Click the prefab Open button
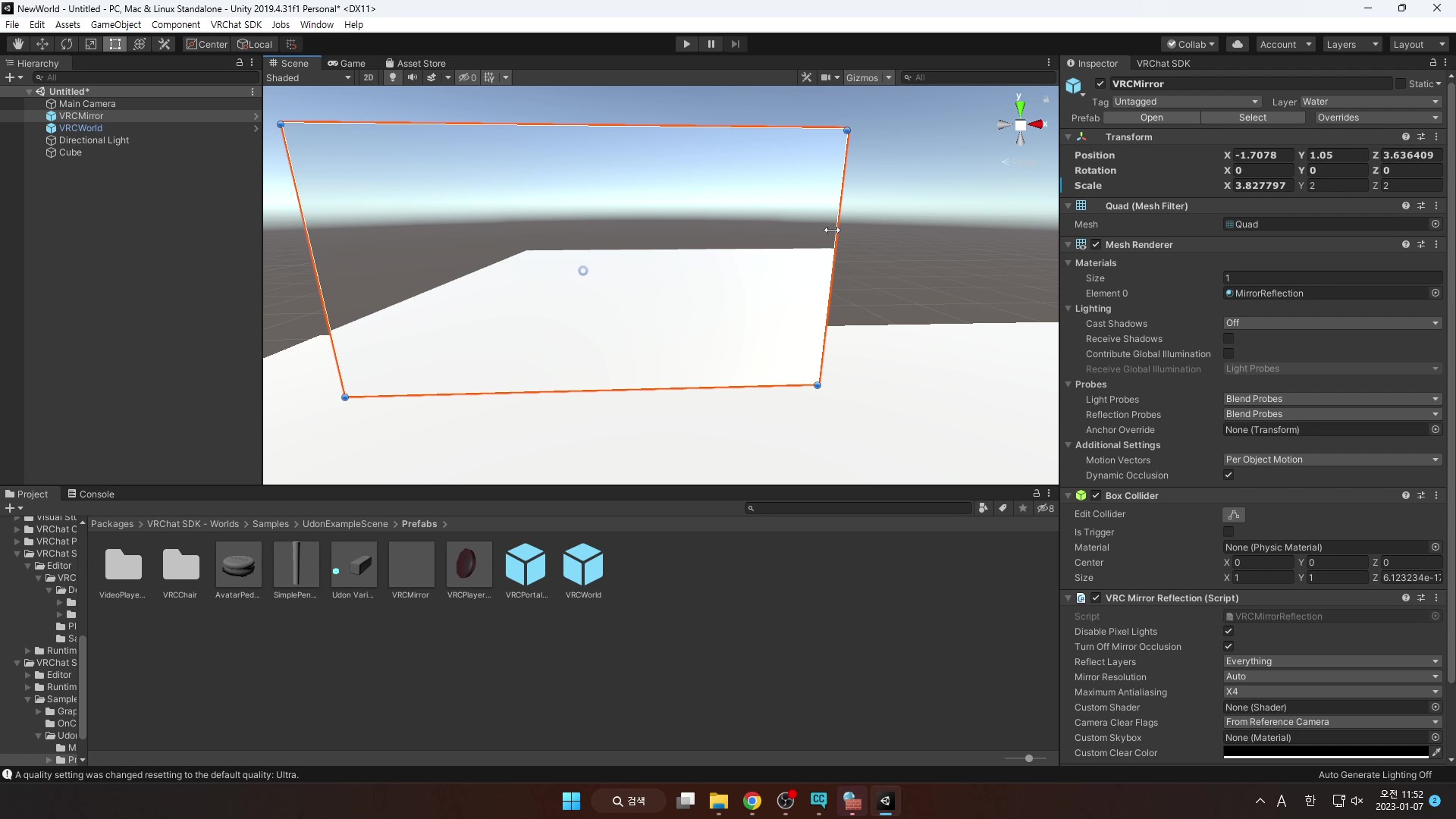The width and height of the screenshot is (1456, 819). (x=1151, y=118)
